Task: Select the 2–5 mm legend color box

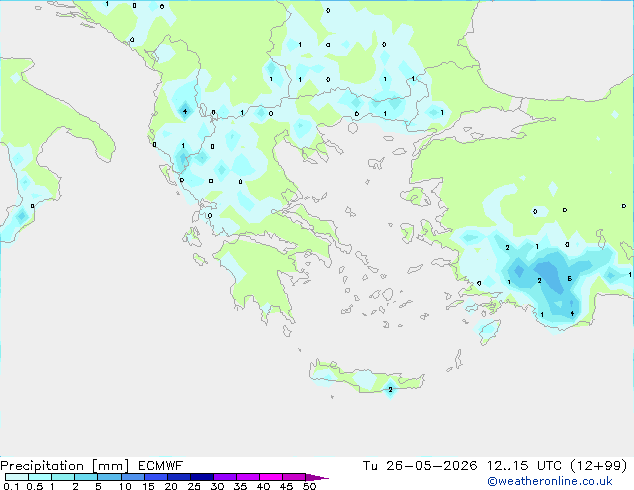Action: tap(86, 477)
